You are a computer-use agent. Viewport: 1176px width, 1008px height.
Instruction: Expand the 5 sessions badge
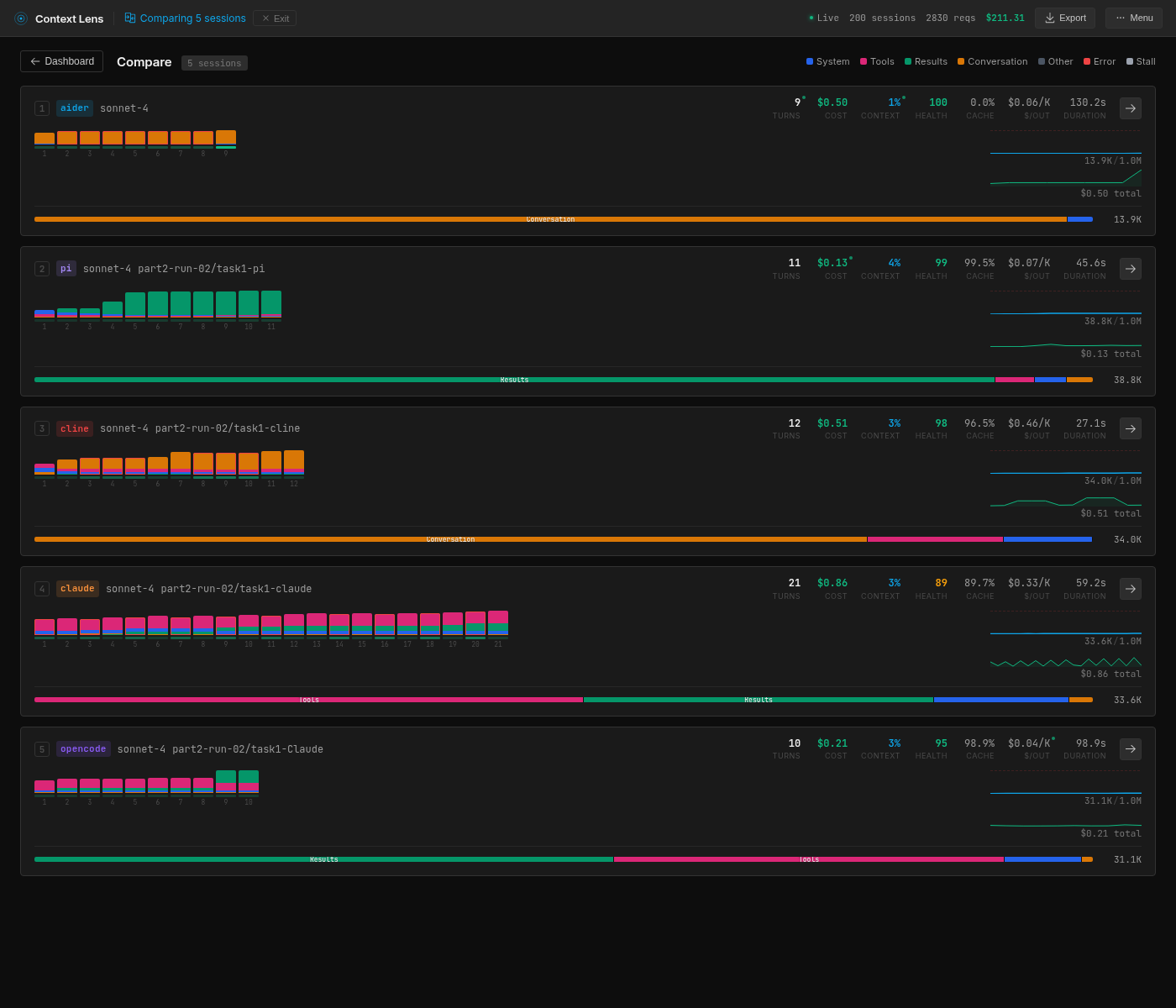[x=214, y=62]
